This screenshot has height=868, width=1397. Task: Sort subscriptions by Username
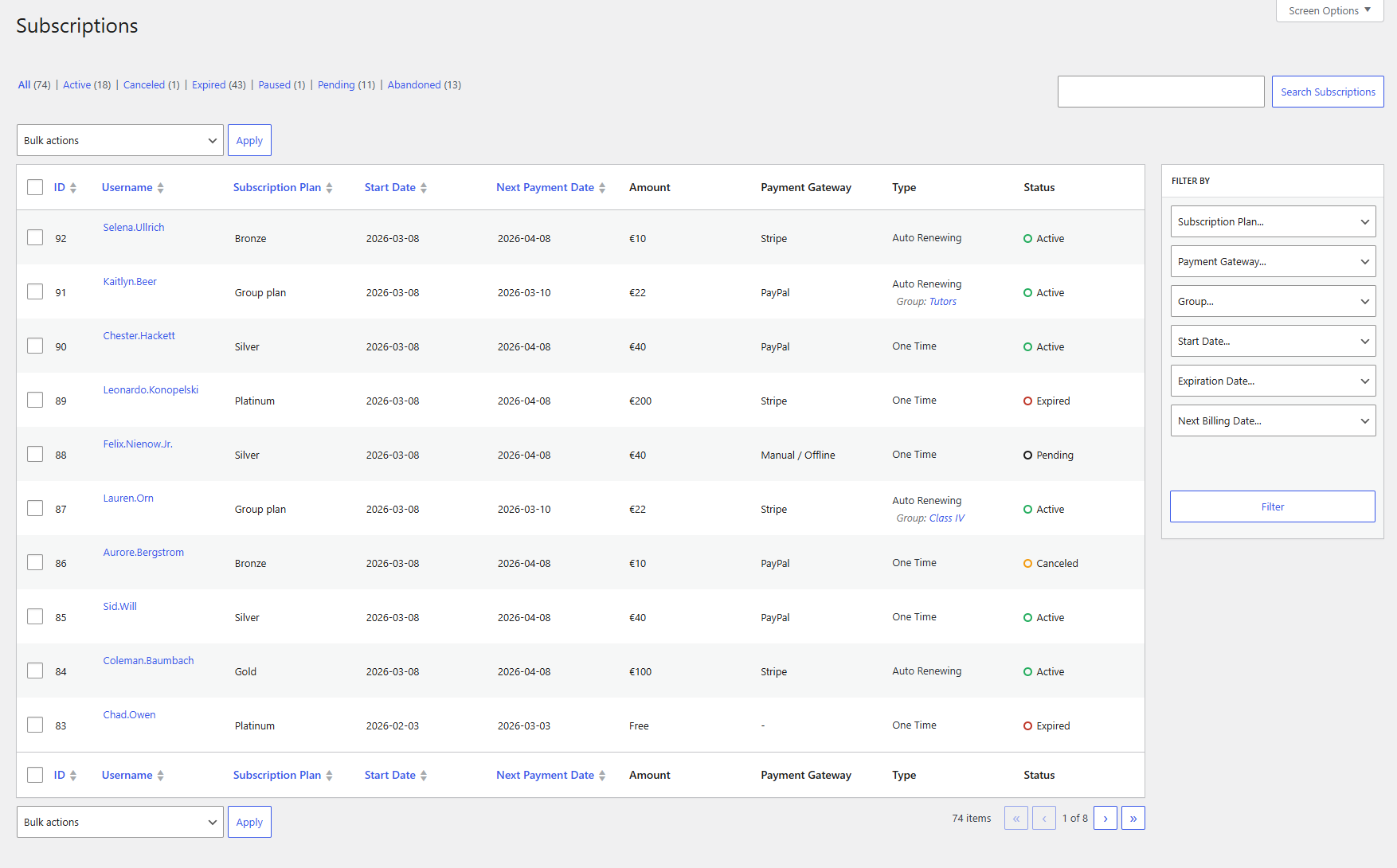127,187
